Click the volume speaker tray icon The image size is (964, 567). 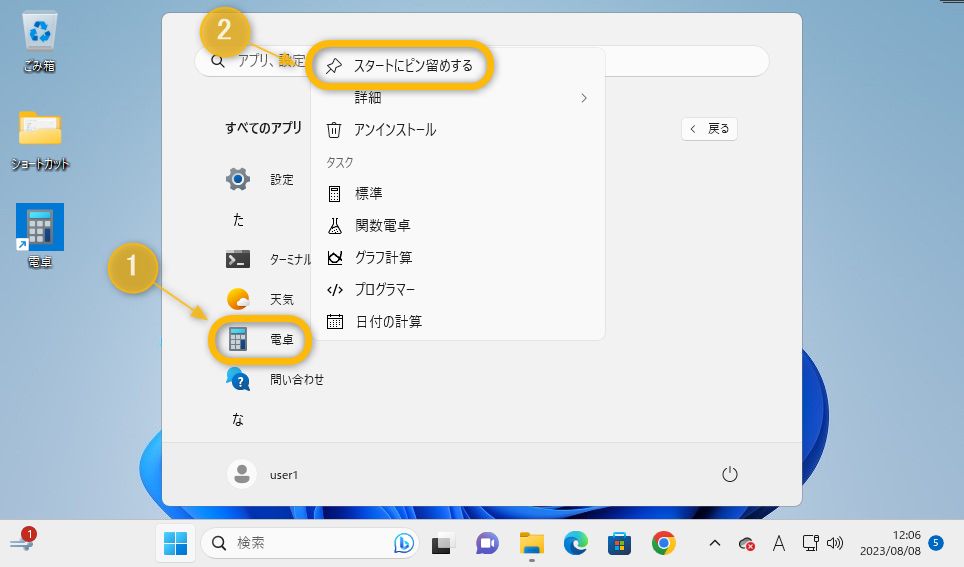(834, 543)
